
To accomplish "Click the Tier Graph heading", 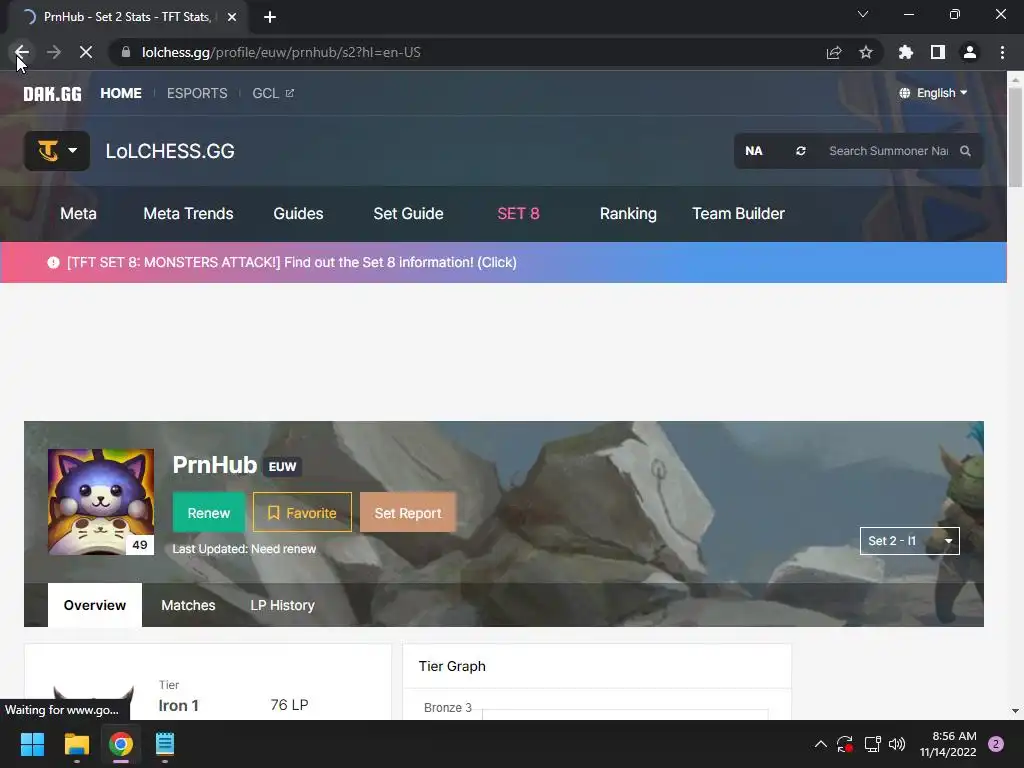I will [452, 666].
